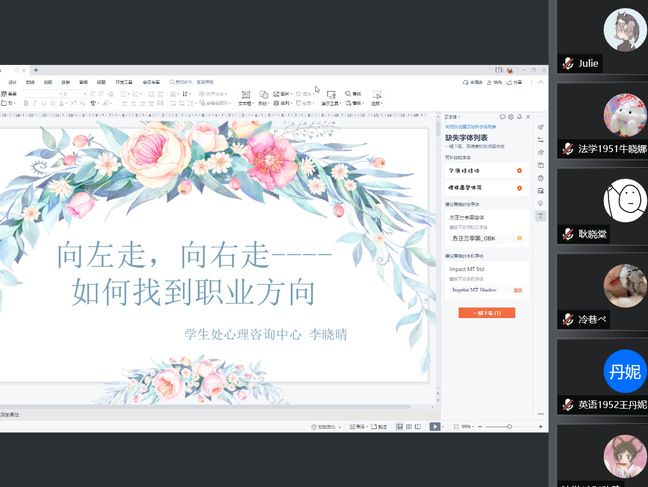
Task: Download the first missing calligraphy font
Action: [x=519, y=171]
